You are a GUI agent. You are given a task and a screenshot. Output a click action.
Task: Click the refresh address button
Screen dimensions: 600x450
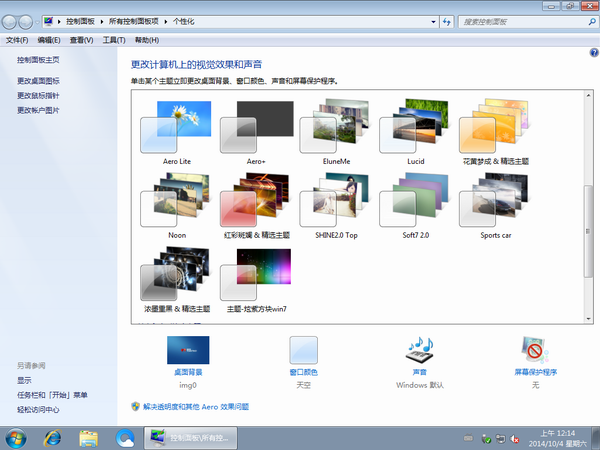click(447, 22)
